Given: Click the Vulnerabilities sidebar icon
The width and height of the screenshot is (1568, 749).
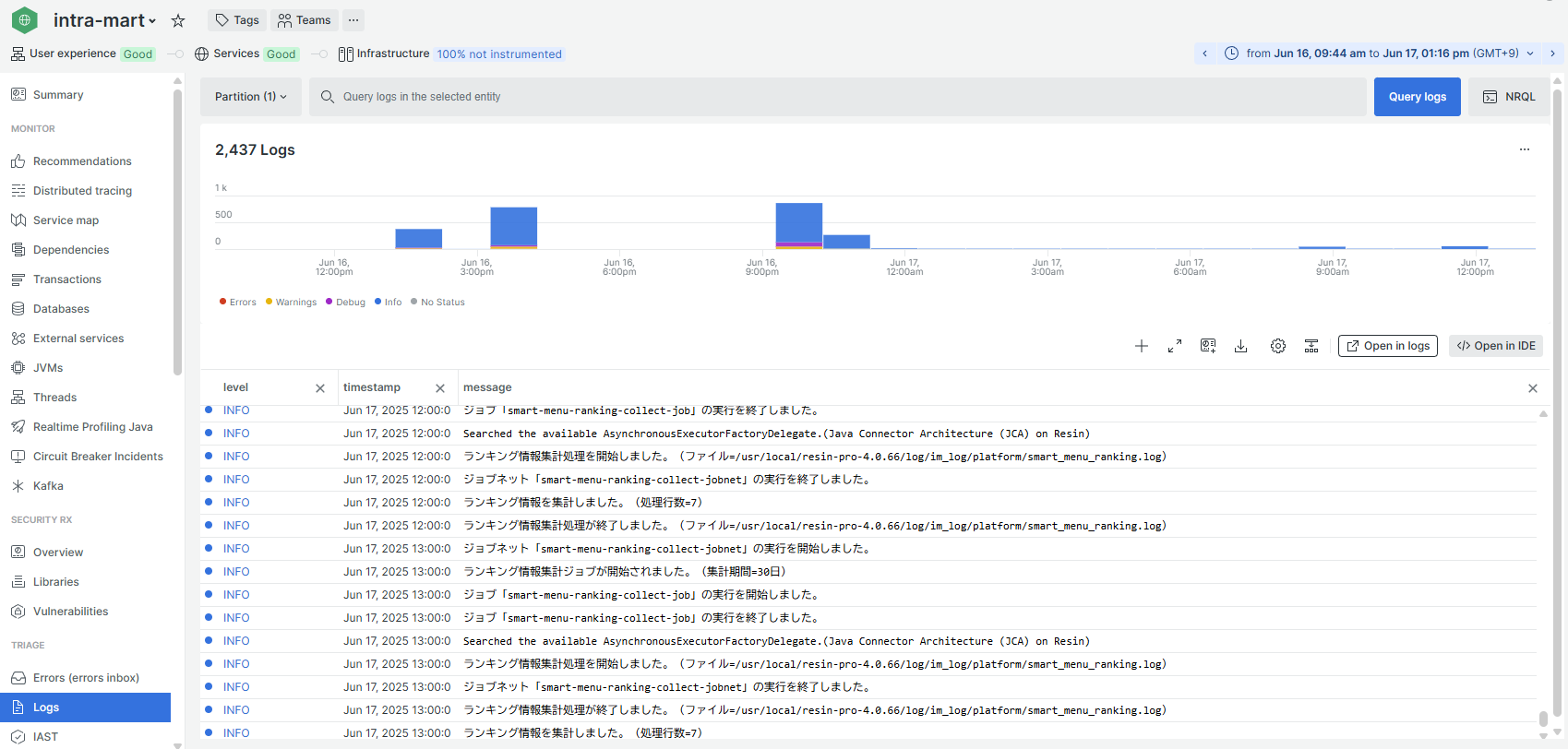Looking at the screenshot, I should 18,612.
